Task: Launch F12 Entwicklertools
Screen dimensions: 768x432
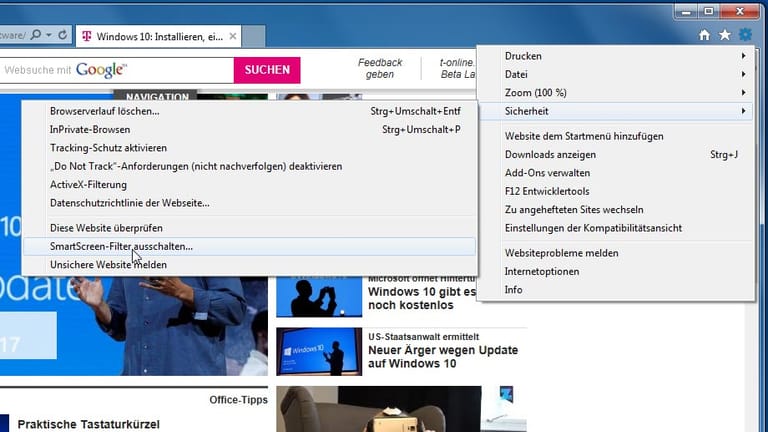Action: click(x=617, y=192)
